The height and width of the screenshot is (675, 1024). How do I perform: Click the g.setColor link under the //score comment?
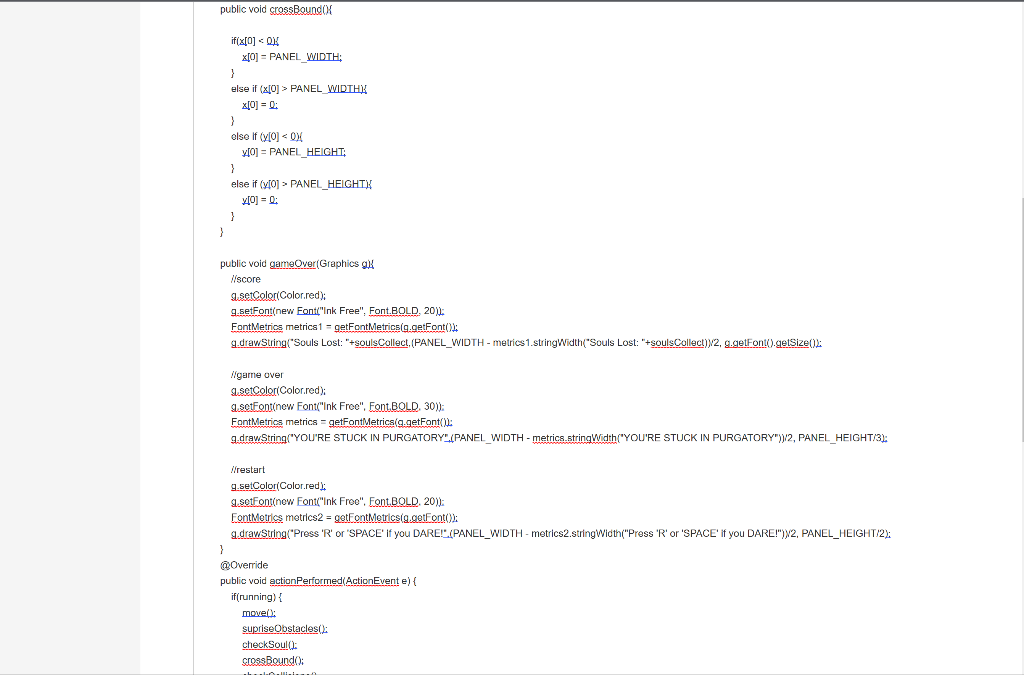tap(252, 295)
